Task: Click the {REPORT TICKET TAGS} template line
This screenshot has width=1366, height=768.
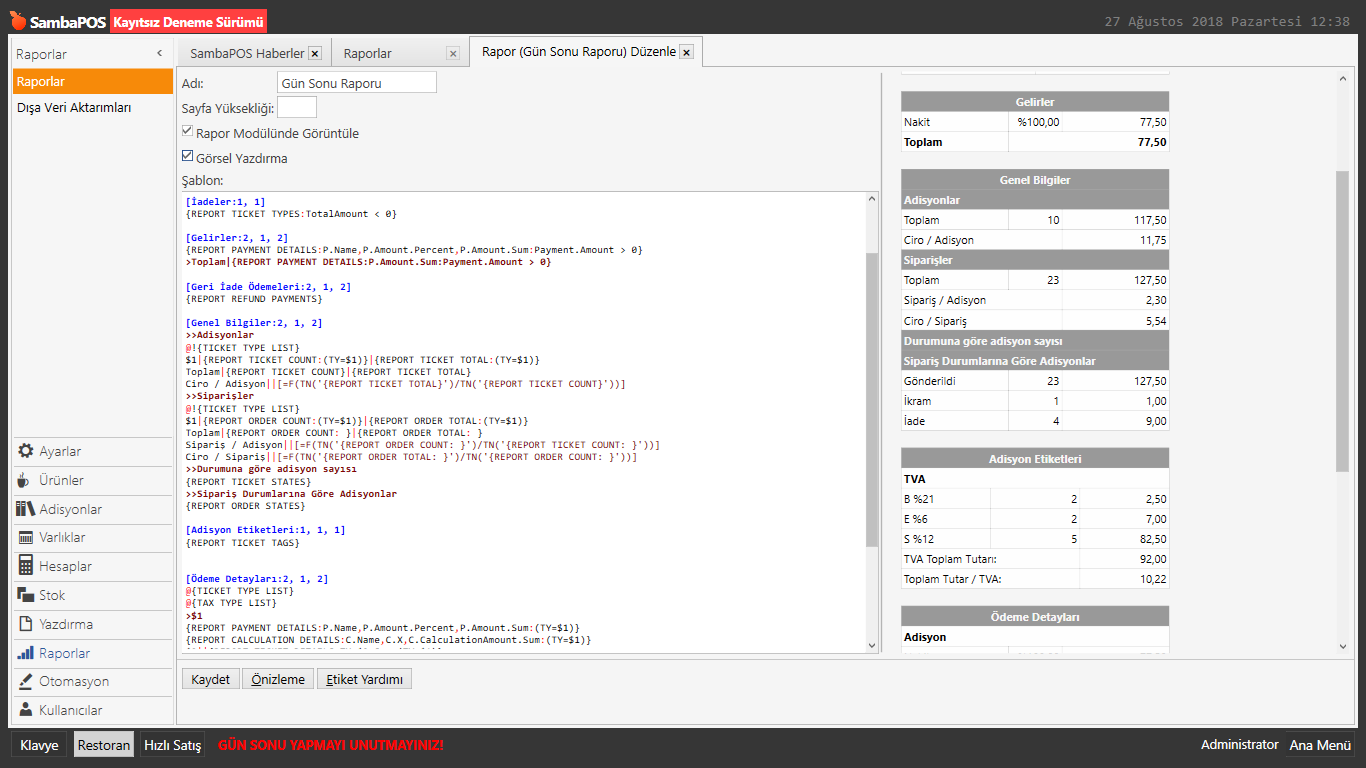Action: pyautogui.click(x=242, y=542)
